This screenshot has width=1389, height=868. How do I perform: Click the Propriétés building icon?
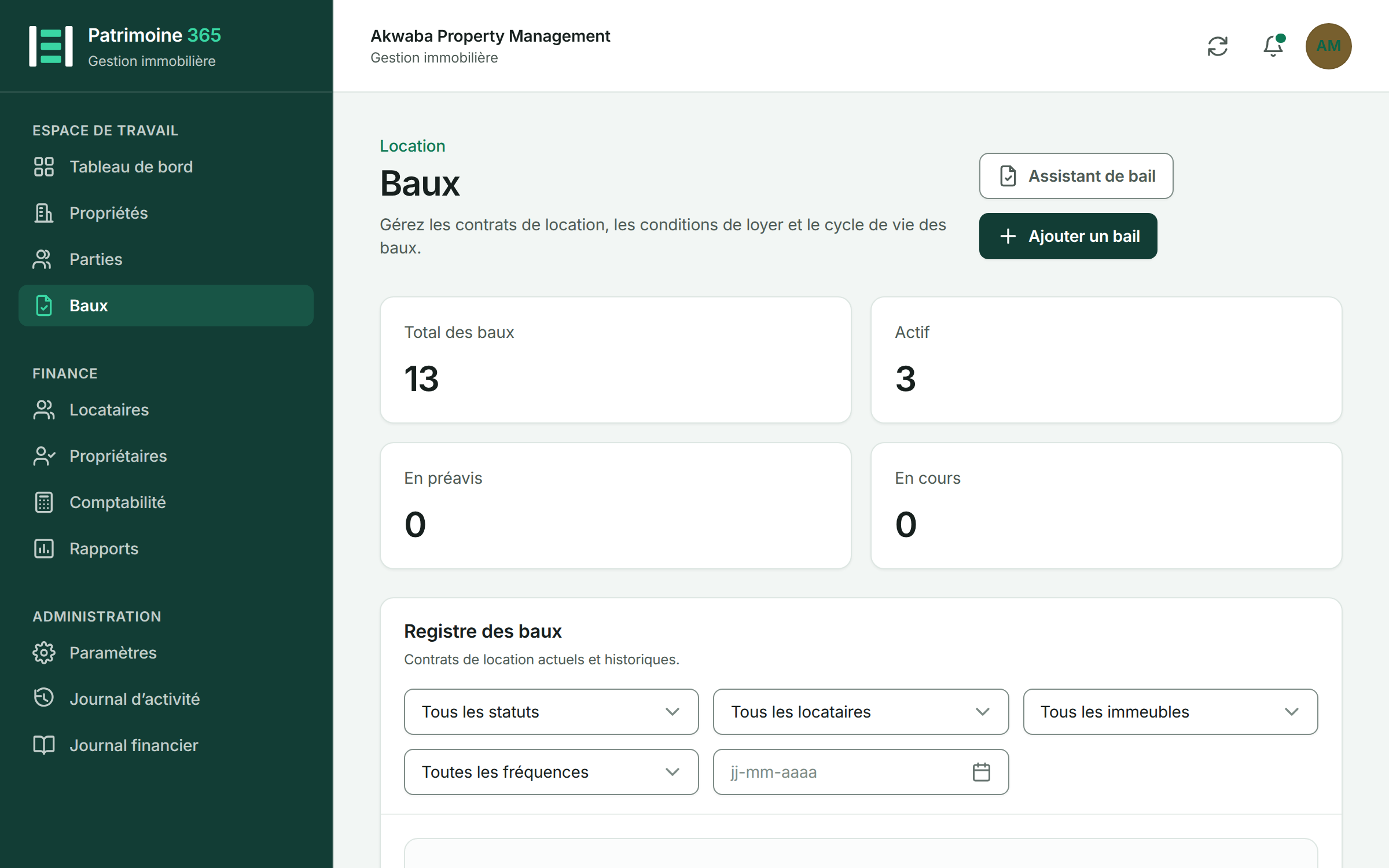click(44, 213)
